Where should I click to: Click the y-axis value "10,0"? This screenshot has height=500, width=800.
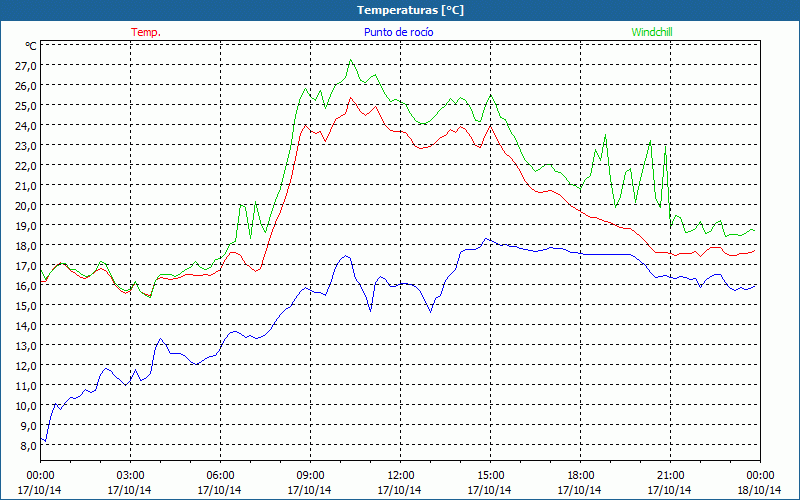27,406
